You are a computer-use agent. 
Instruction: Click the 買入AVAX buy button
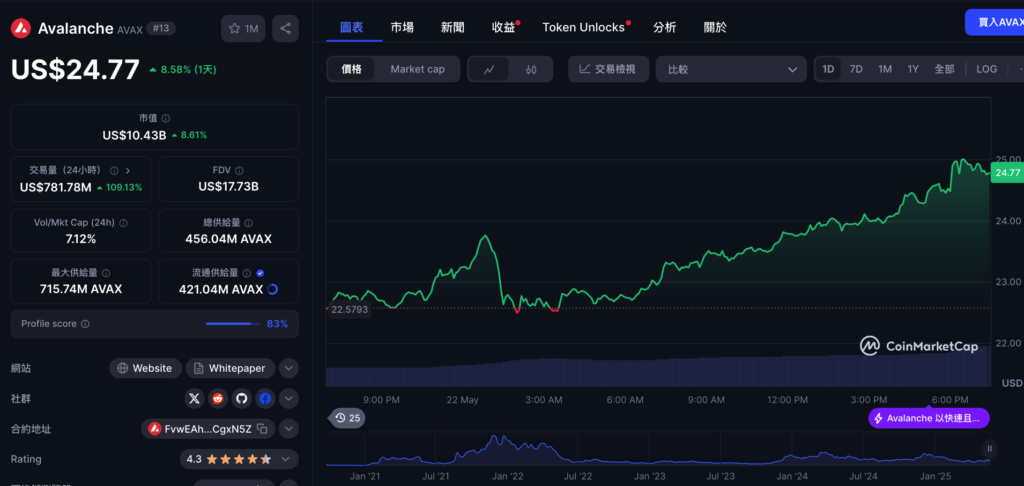pos(994,22)
